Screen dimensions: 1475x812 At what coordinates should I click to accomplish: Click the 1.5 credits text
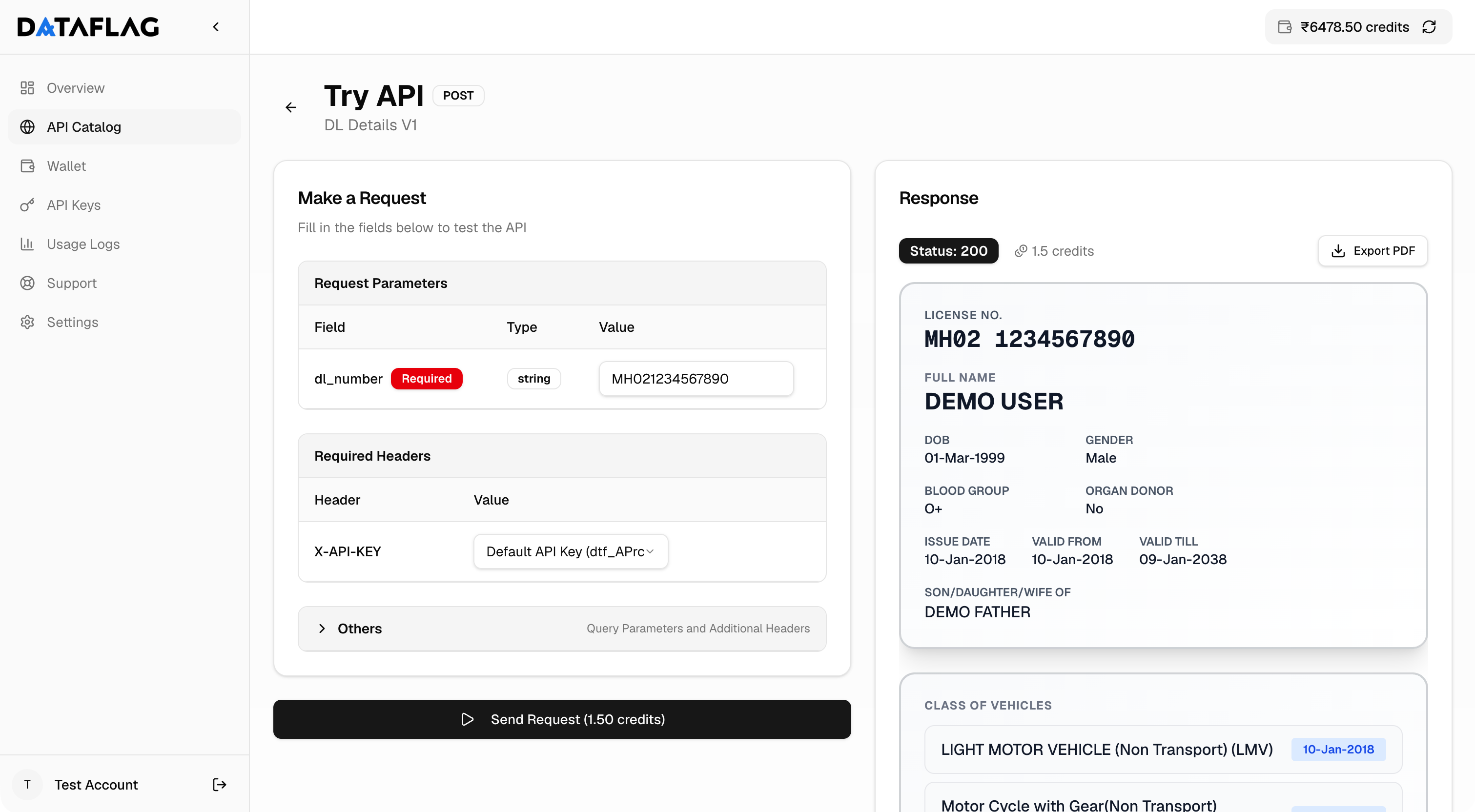(1062, 251)
